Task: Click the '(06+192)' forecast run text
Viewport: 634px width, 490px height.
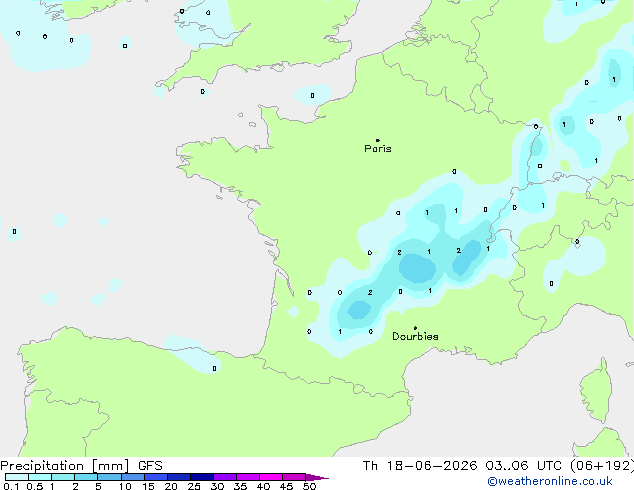Action: 602,466
